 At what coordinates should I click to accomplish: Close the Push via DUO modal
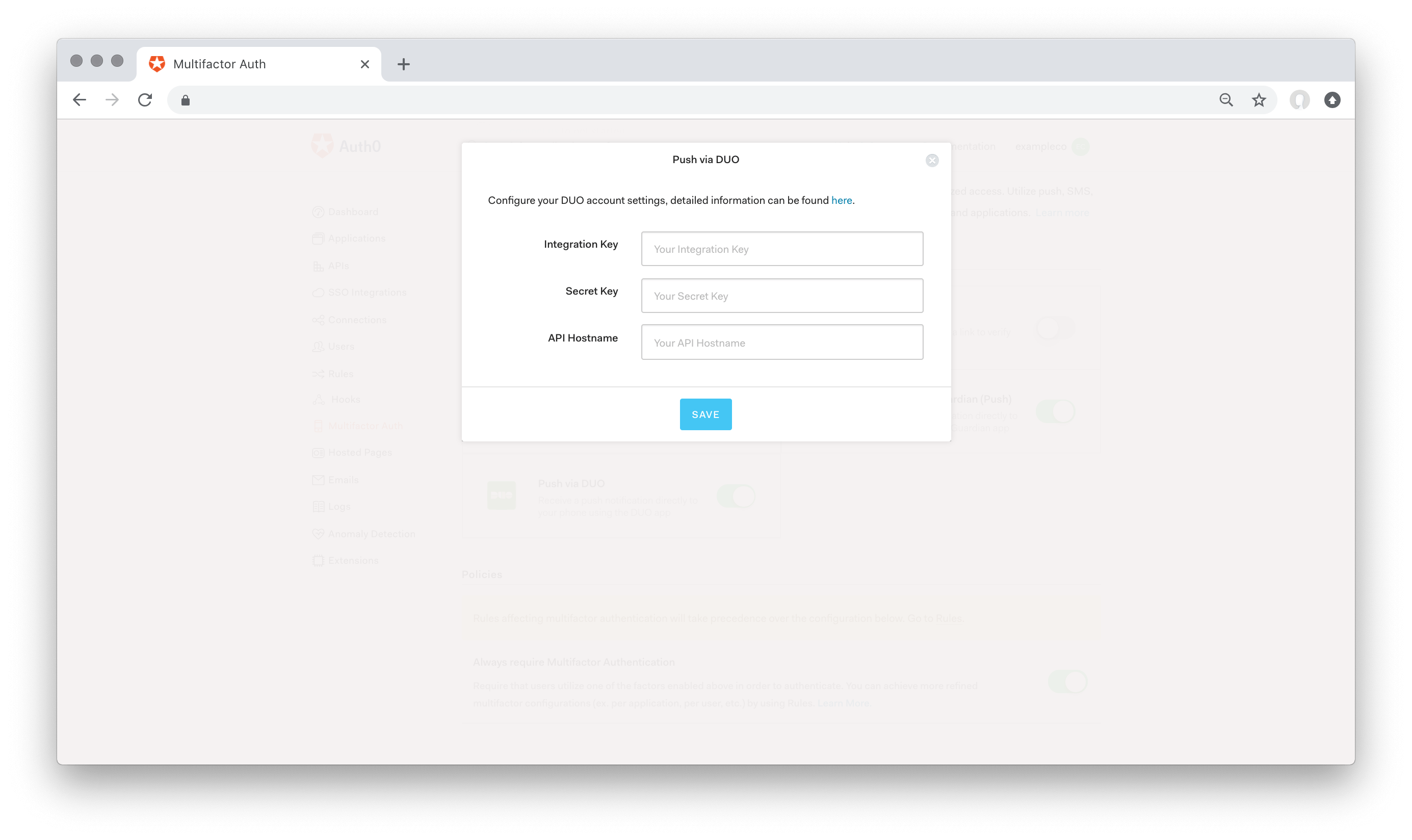click(932, 160)
